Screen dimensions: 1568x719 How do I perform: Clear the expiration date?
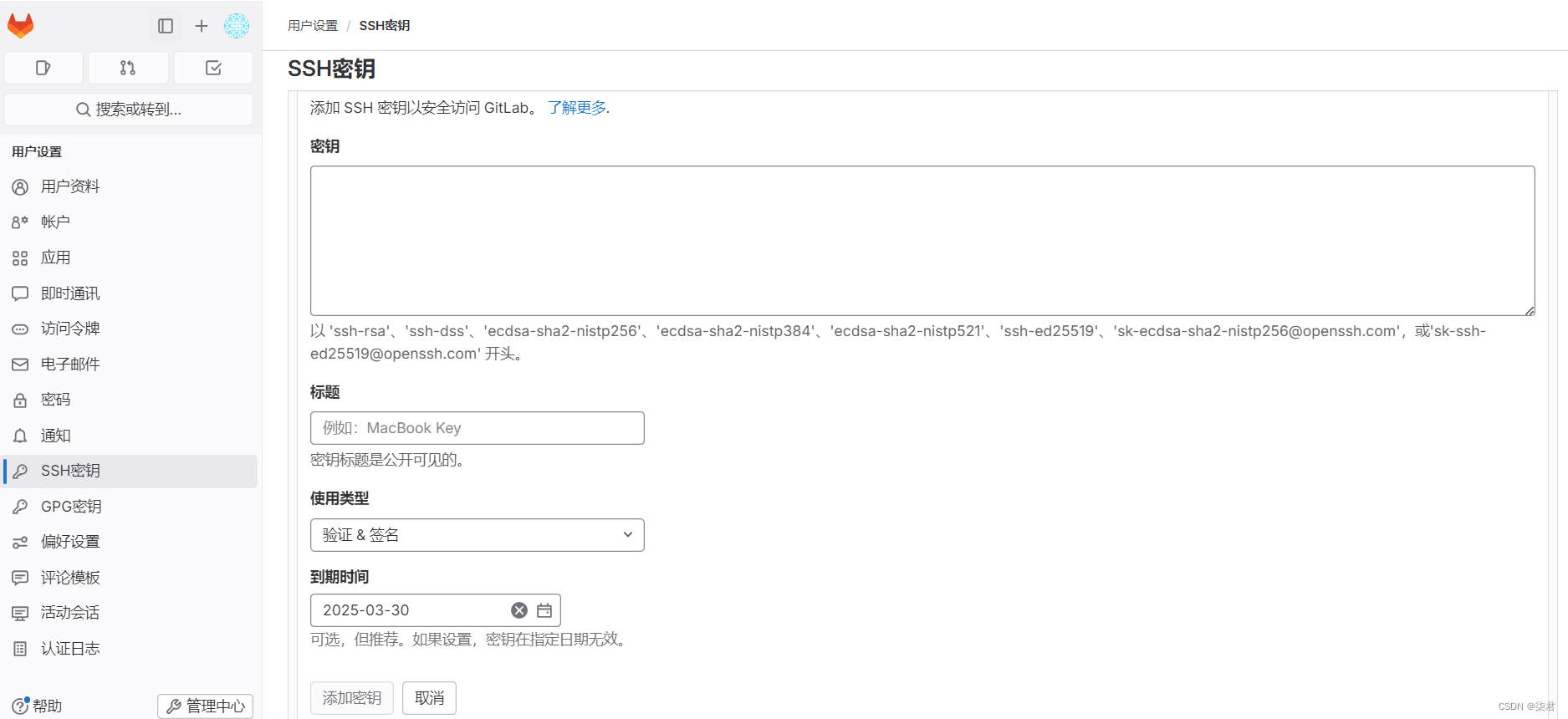click(519, 610)
